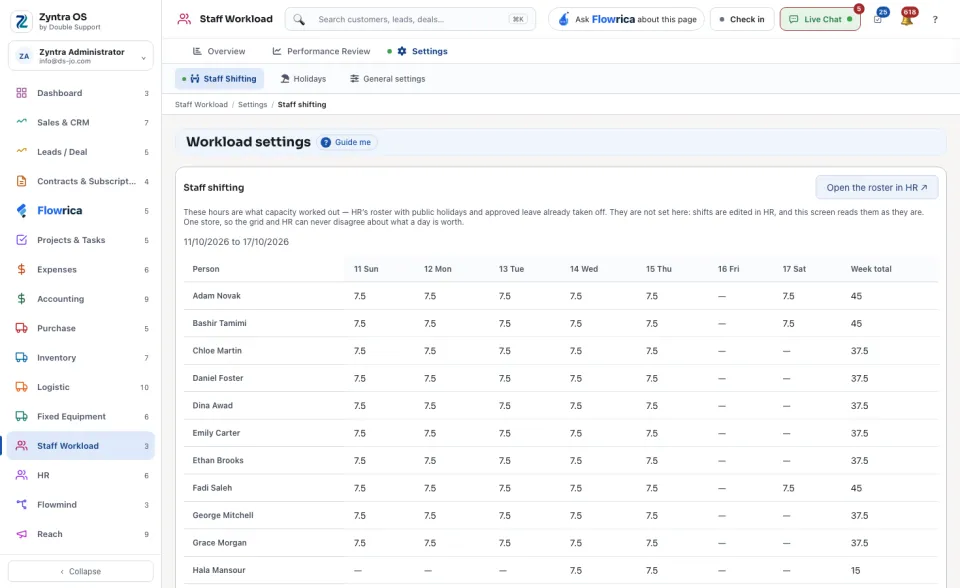Click the Staff Workload breadcrumb link
The image size is (960, 588).
pyautogui.click(x=201, y=104)
